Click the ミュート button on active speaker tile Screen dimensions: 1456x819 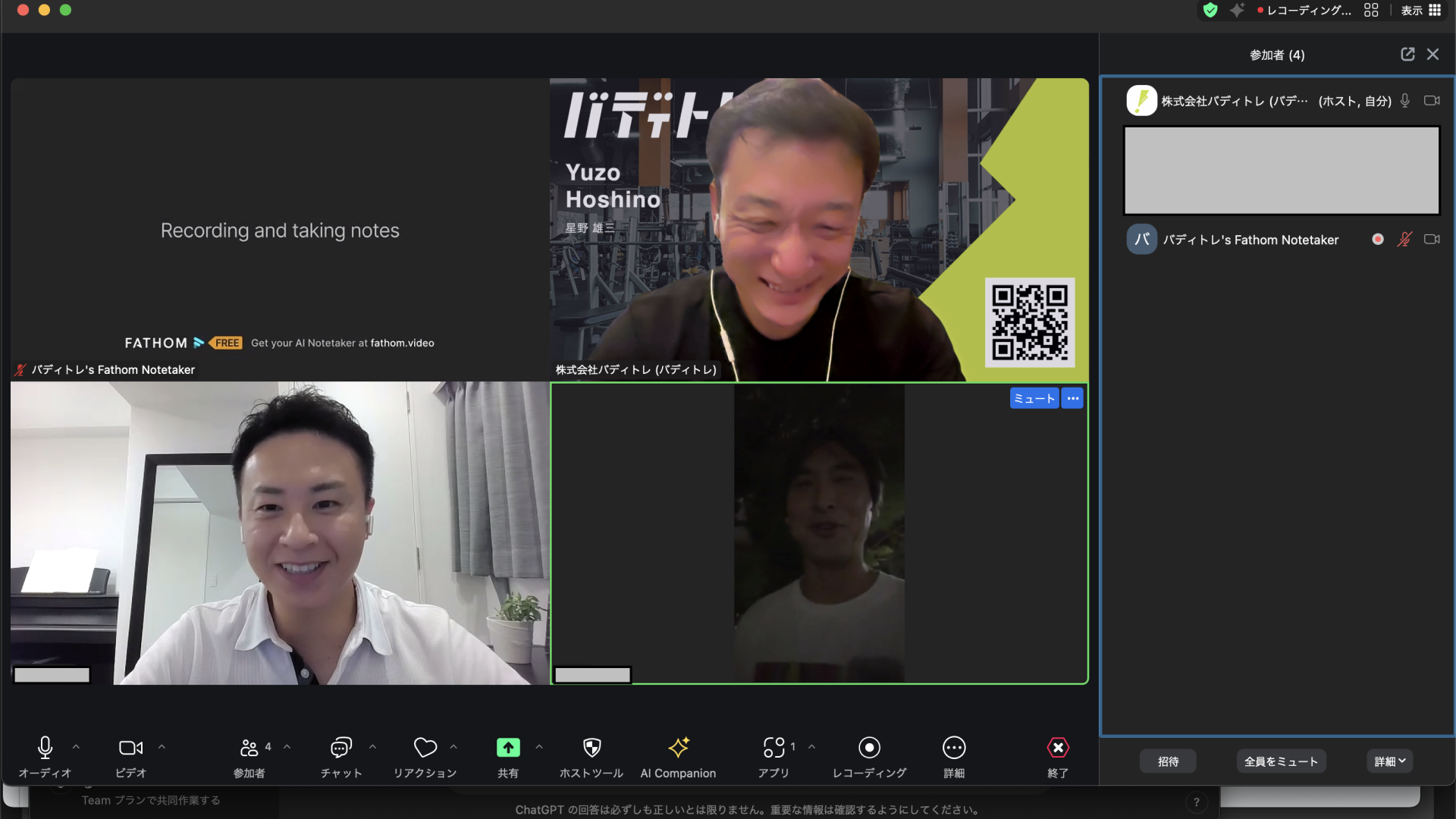click(x=1034, y=398)
